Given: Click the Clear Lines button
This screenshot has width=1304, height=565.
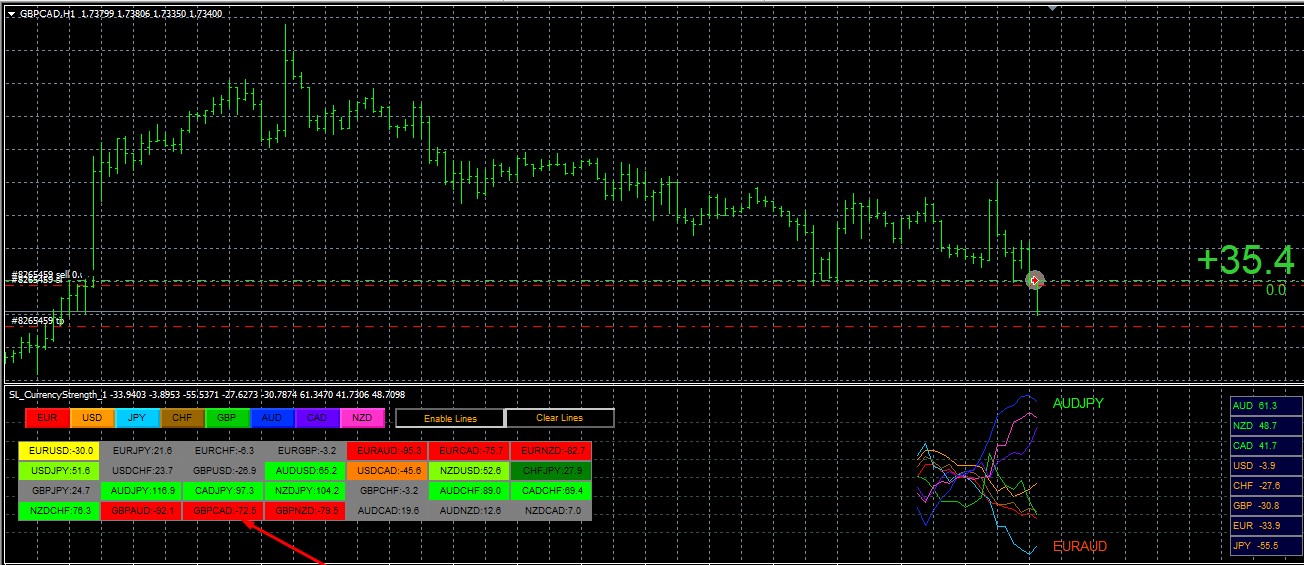Looking at the screenshot, I should point(560,418).
